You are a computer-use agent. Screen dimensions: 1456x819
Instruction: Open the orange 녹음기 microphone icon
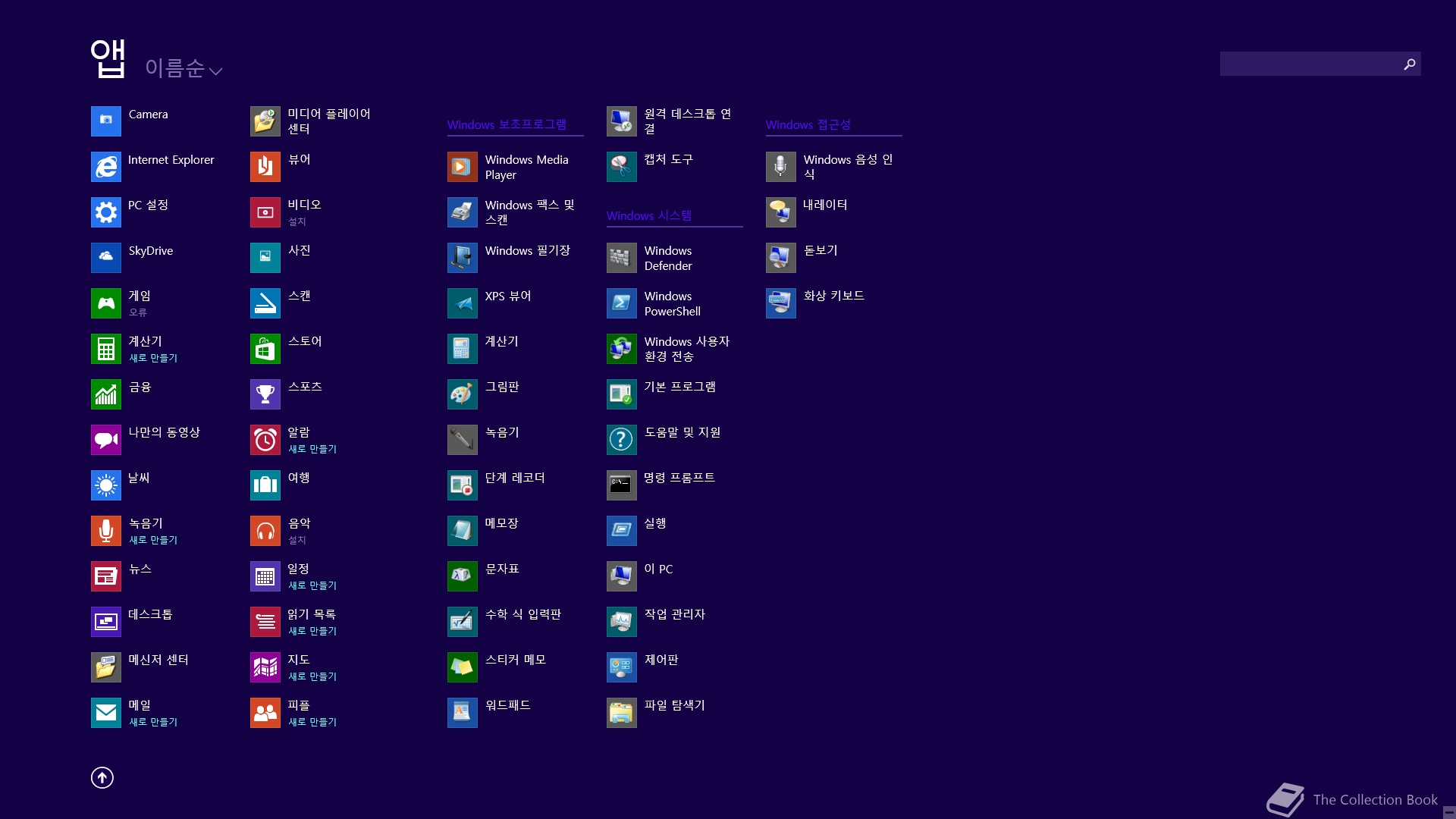[x=106, y=531]
